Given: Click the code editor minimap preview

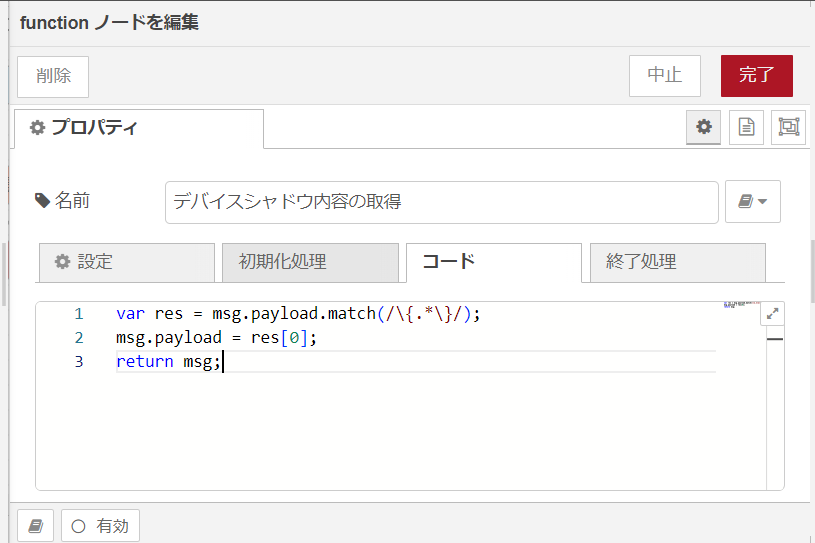Looking at the screenshot, I should coord(742,305).
